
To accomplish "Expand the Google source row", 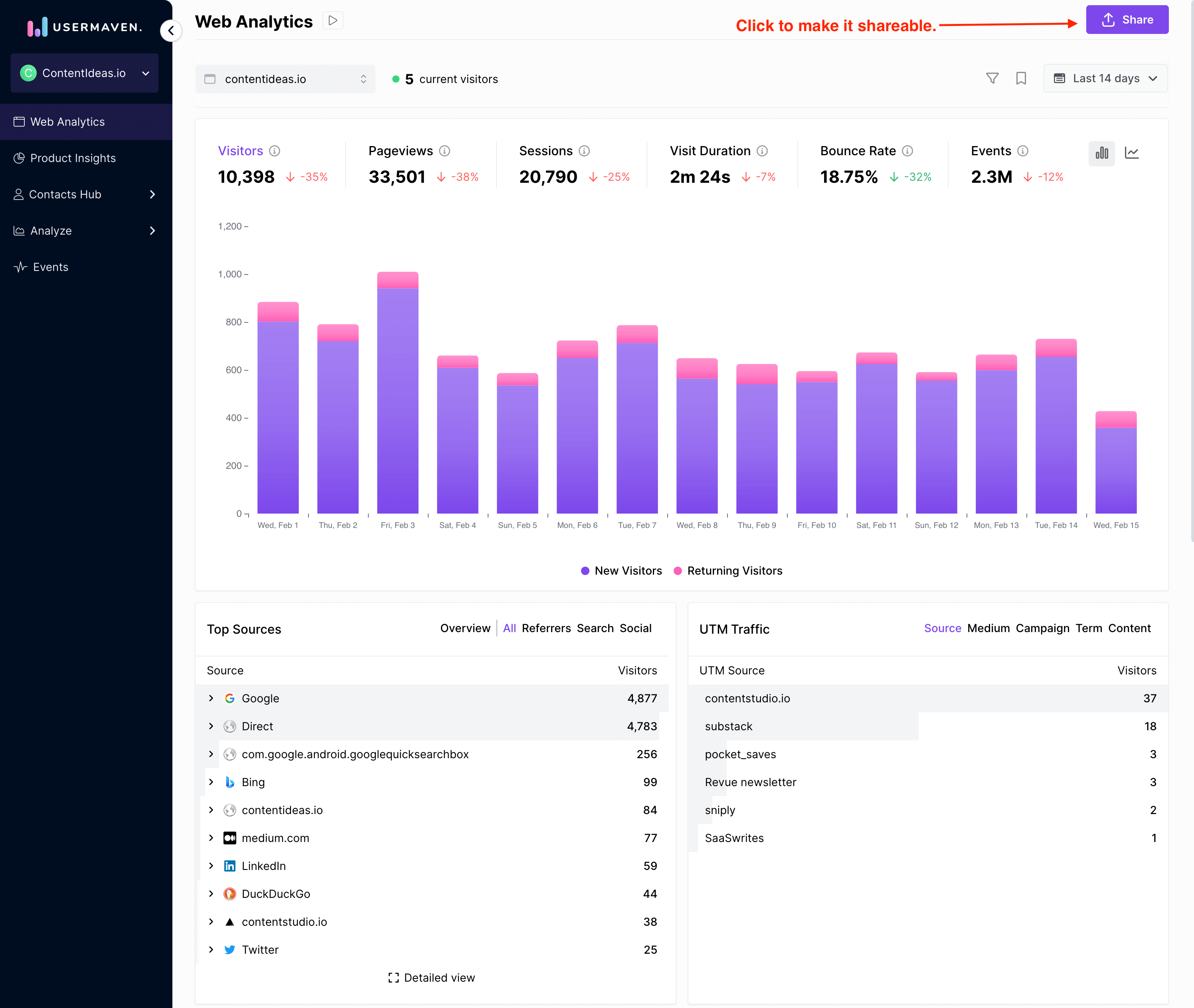I will 212,698.
